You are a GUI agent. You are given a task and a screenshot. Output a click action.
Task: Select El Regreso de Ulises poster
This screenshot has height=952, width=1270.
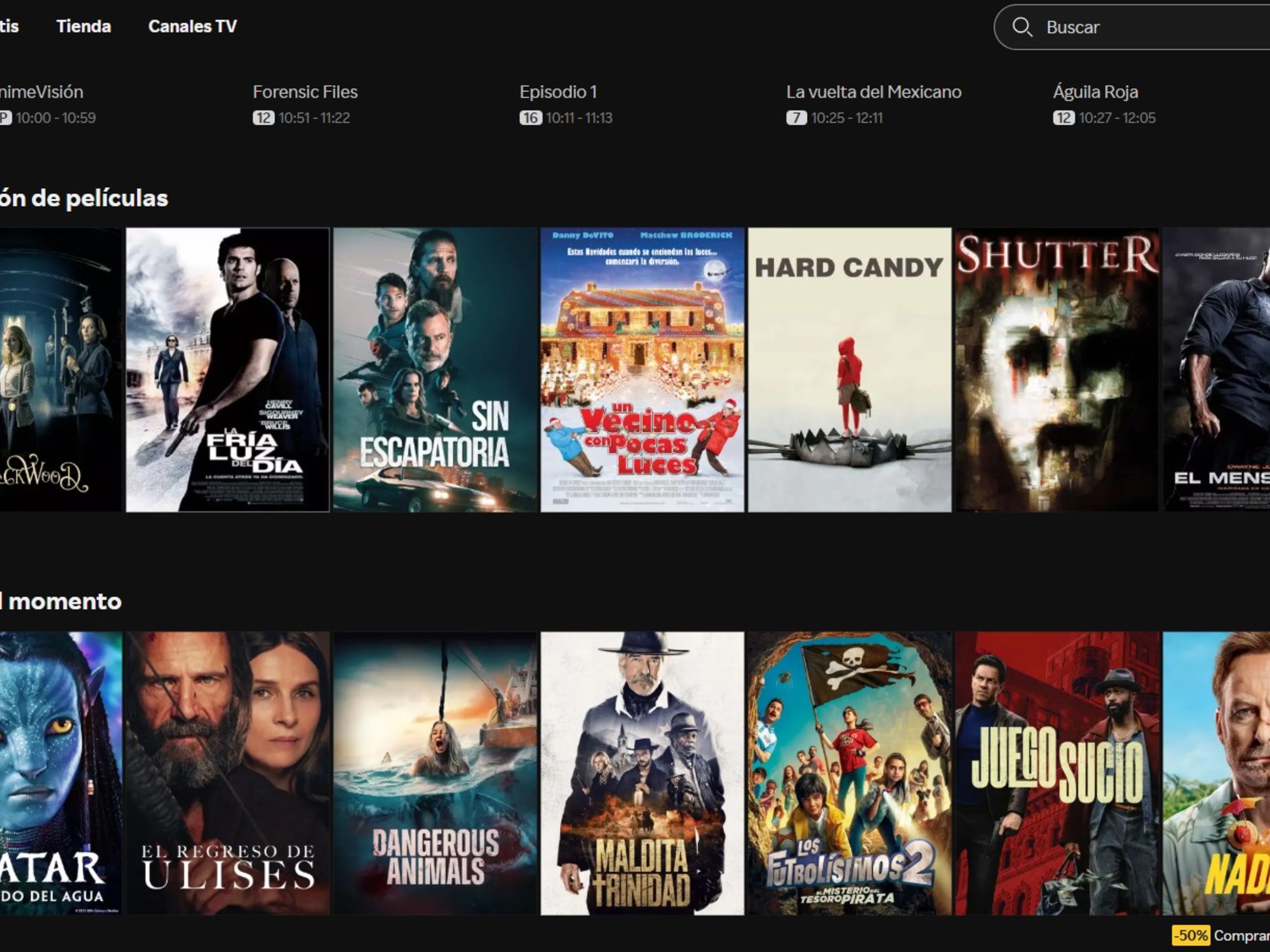[227, 773]
